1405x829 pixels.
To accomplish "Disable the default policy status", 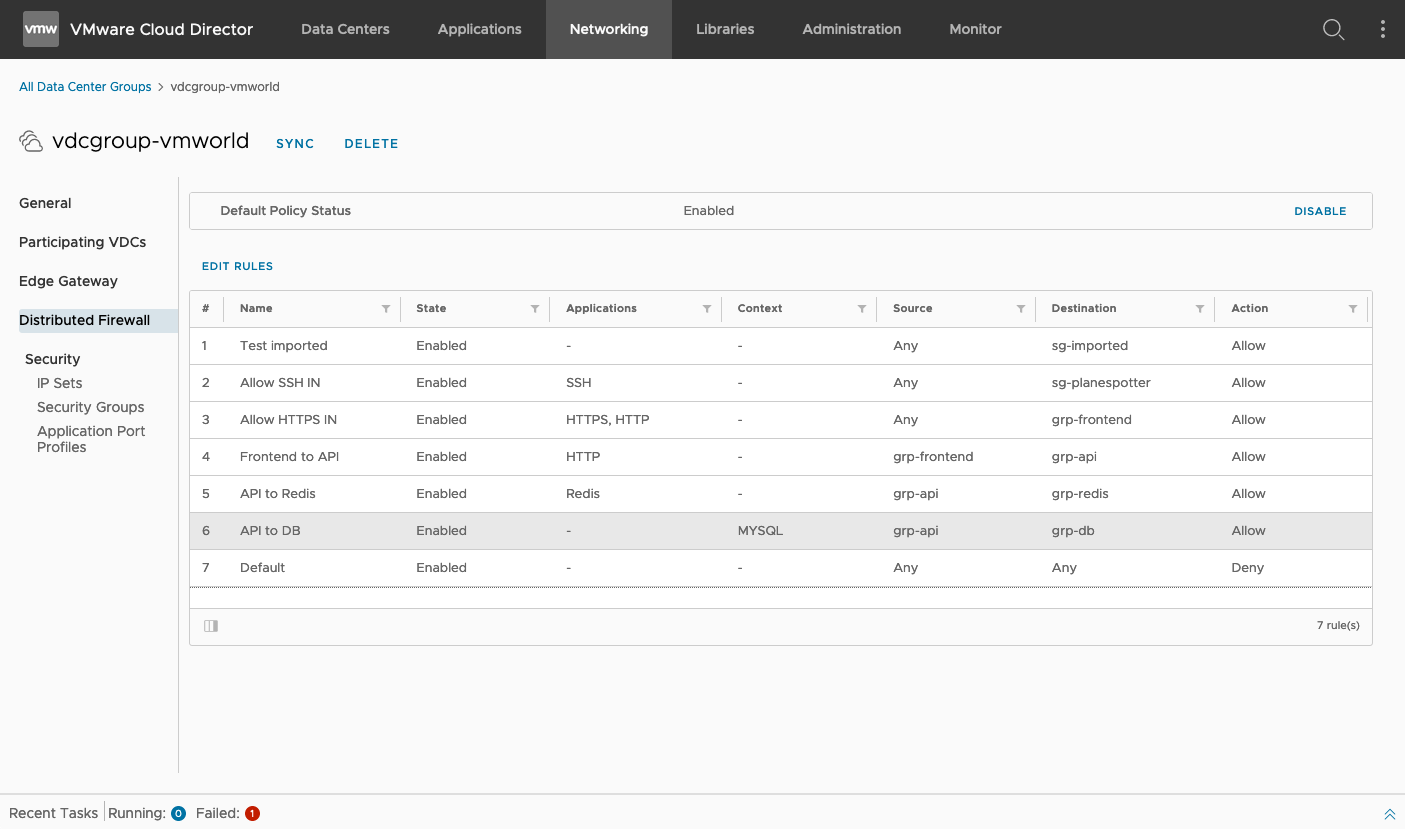I will pos(1320,211).
